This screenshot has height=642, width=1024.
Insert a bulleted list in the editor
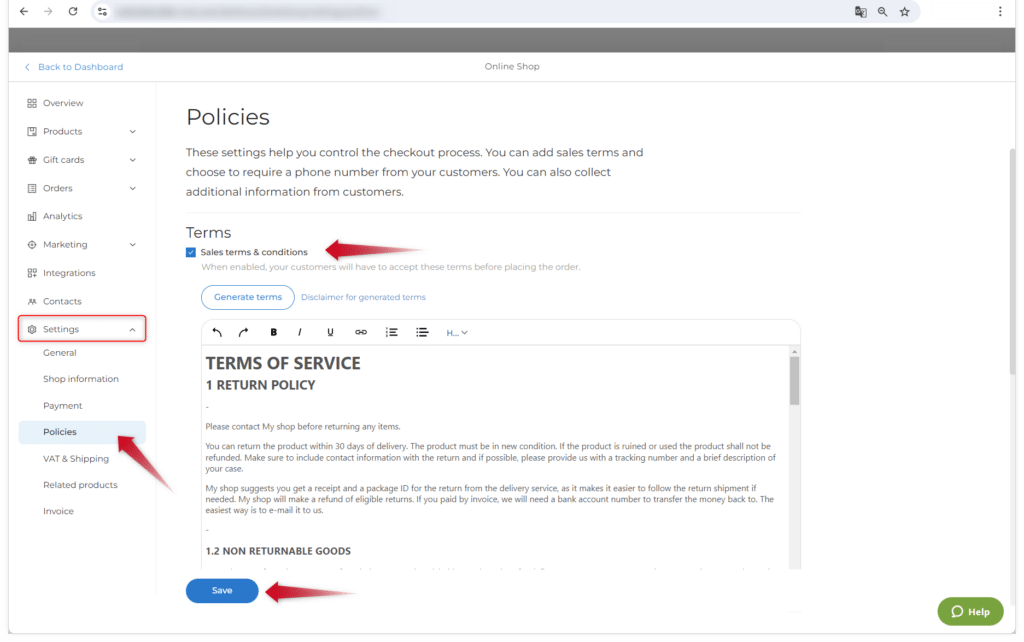[422, 332]
